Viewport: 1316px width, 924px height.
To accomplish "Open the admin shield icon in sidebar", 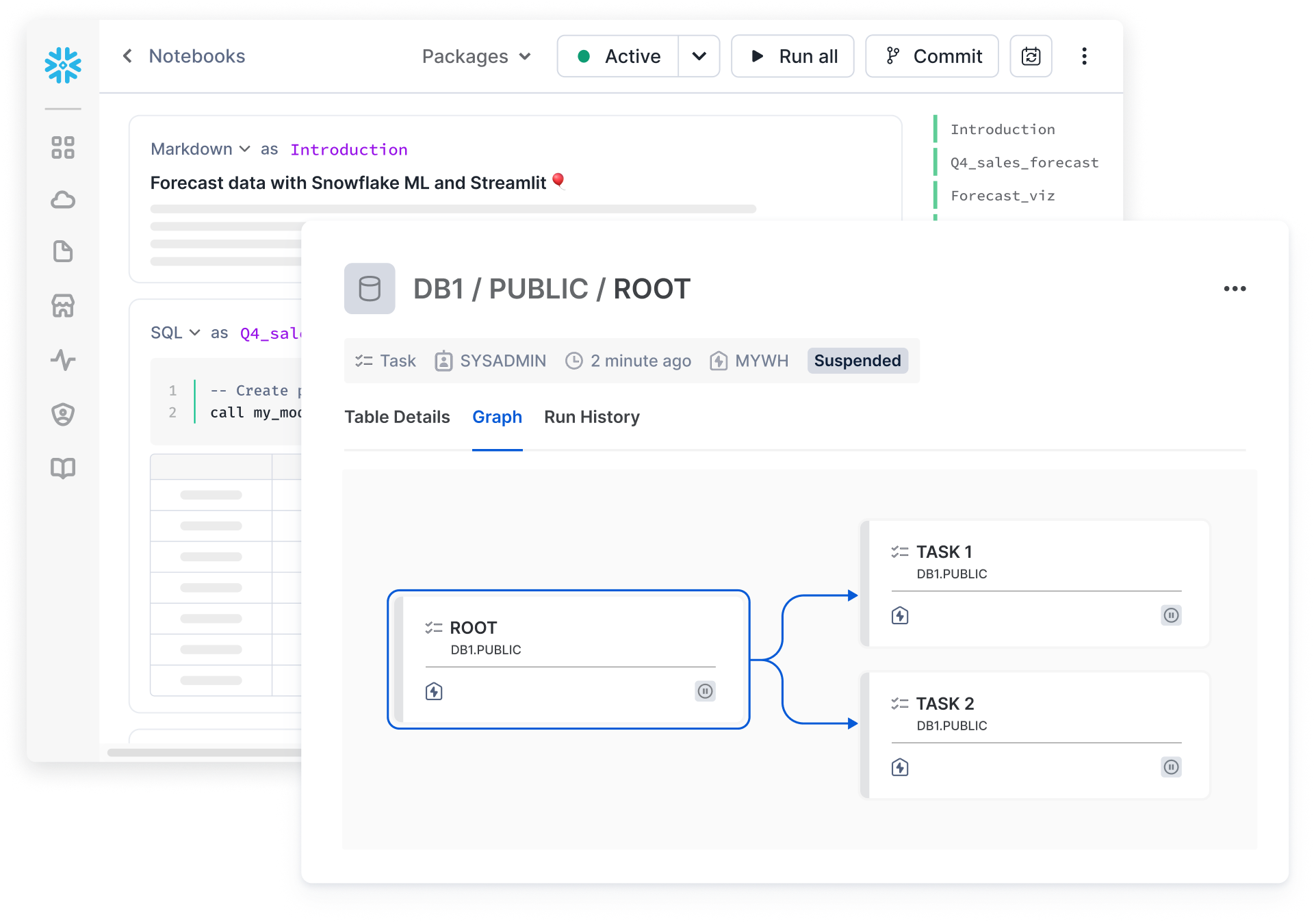I will pyautogui.click(x=63, y=414).
